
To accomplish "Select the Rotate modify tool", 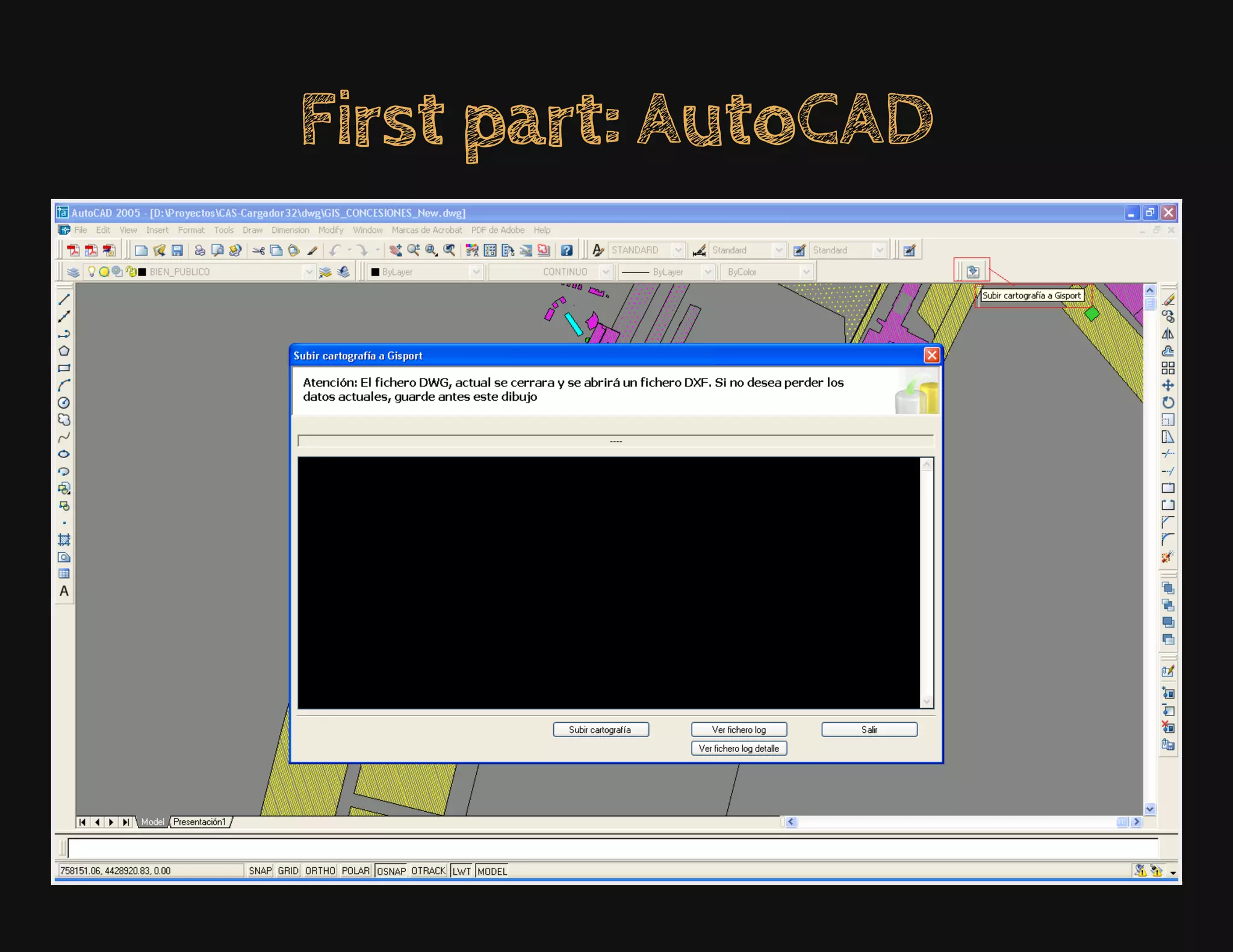I will [x=1168, y=403].
